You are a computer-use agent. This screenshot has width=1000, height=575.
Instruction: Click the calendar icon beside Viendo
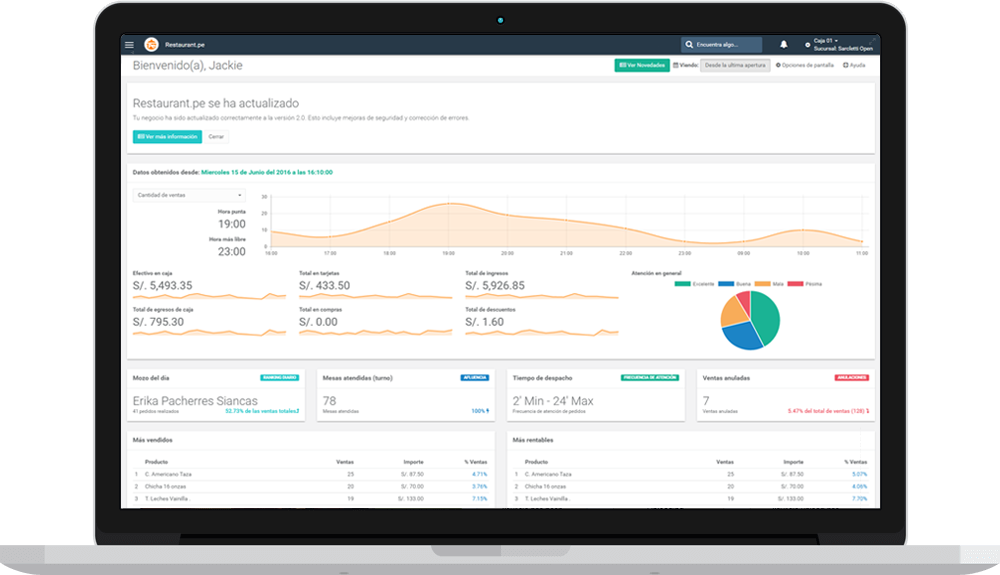tap(676, 65)
